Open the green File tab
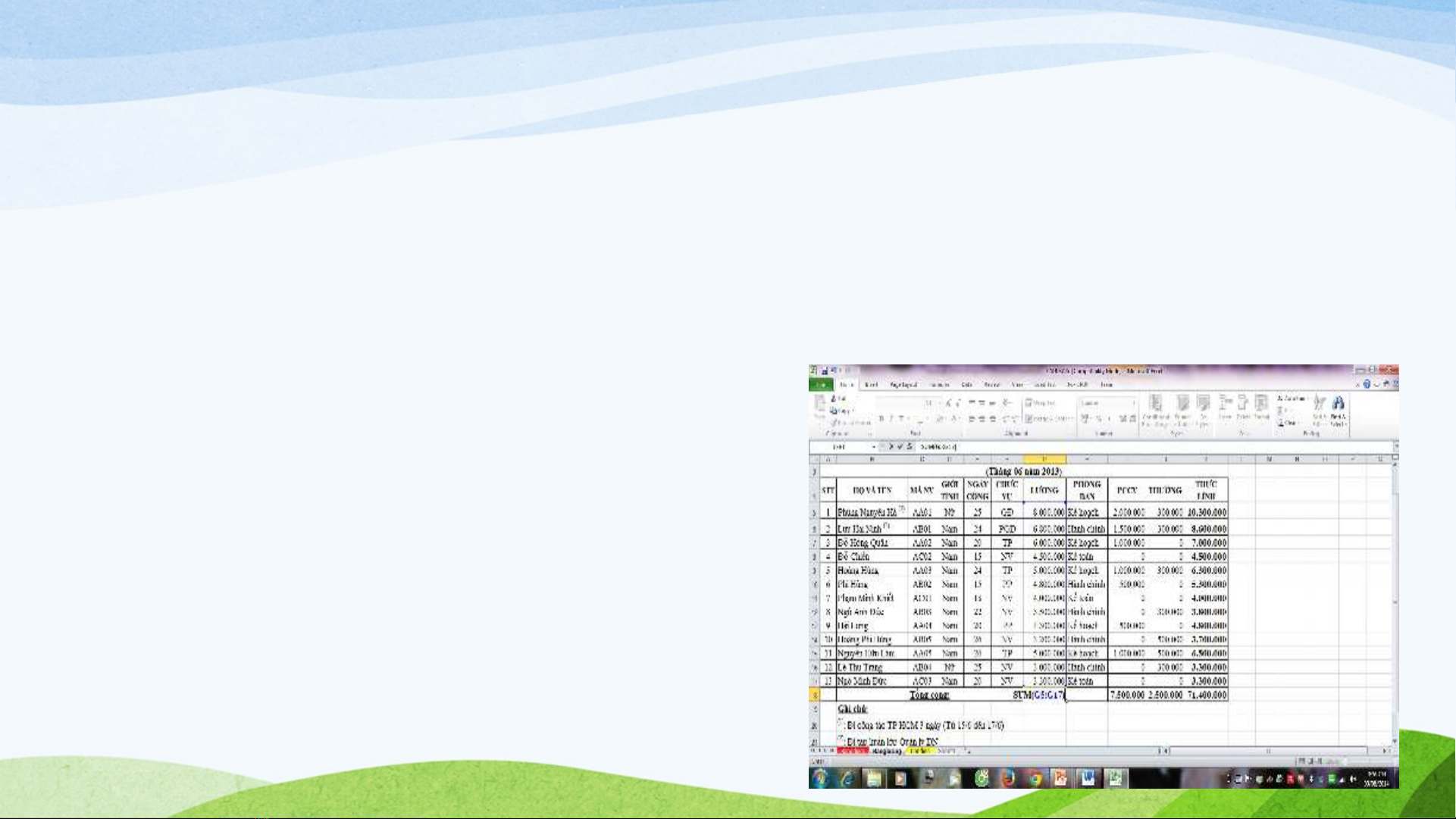The height and width of the screenshot is (819, 1456). click(821, 385)
